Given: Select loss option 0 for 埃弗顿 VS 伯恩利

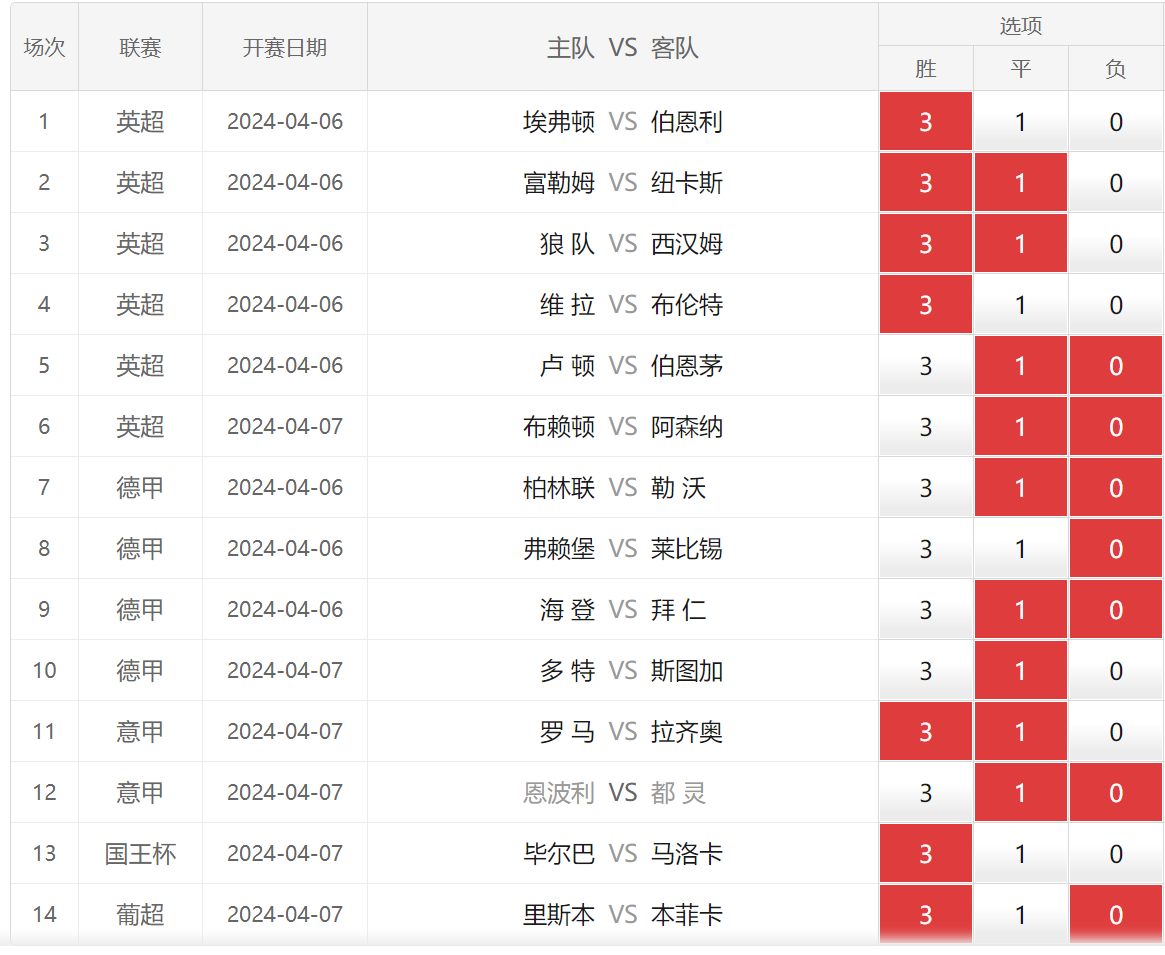Looking at the screenshot, I should (x=1115, y=121).
